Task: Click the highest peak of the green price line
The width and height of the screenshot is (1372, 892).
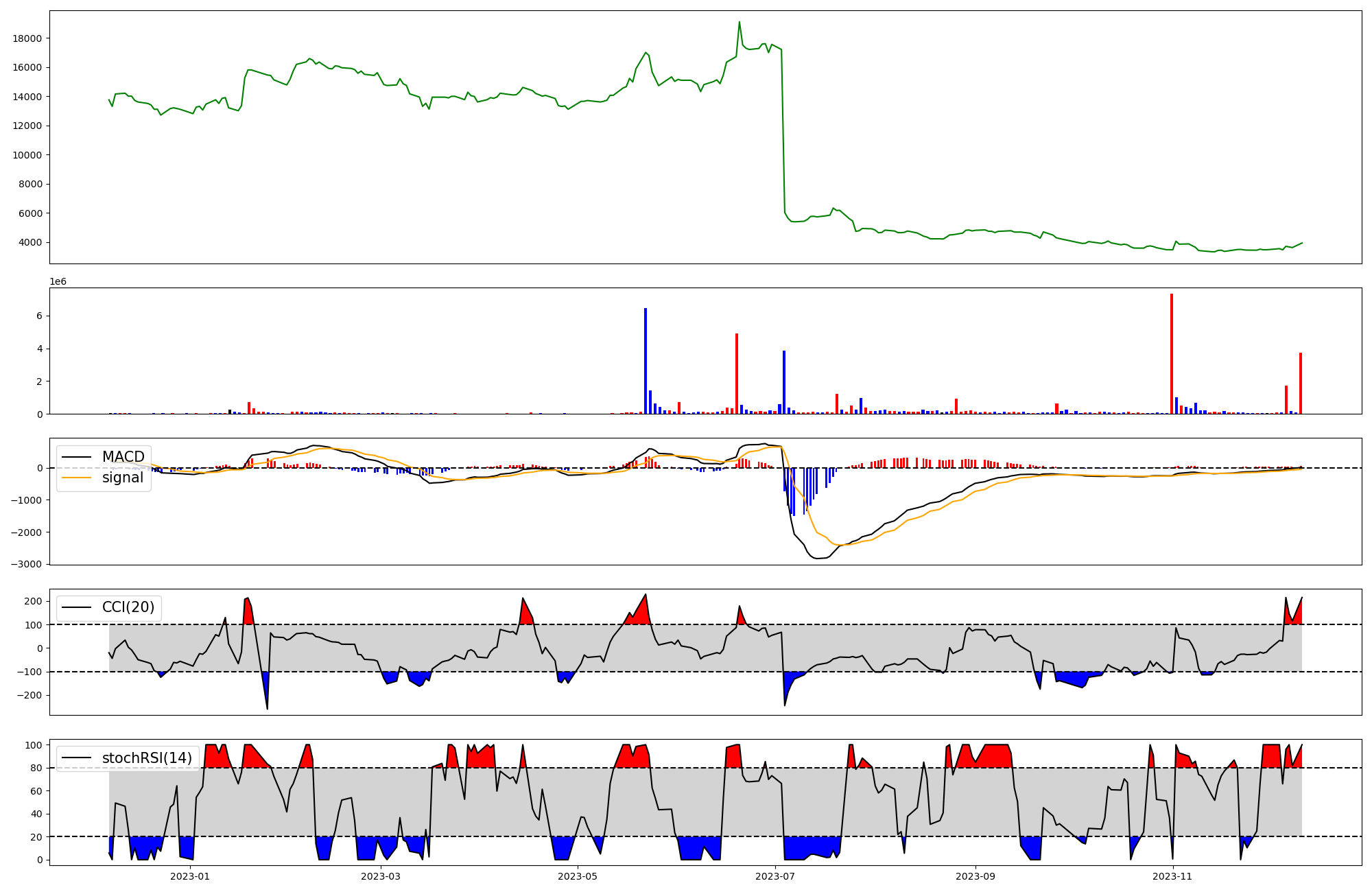Action: tap(739, 22)
